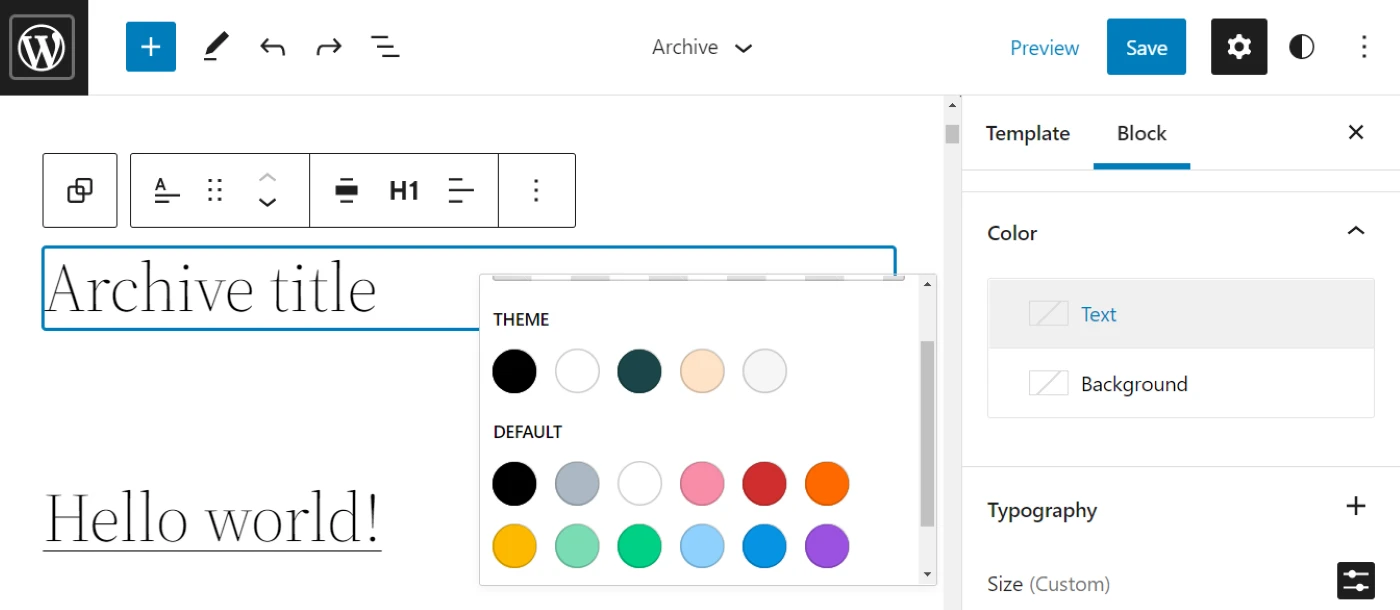Open the Hello world! post title link
Screen dimensions: 1400x610
pos(212,518)
